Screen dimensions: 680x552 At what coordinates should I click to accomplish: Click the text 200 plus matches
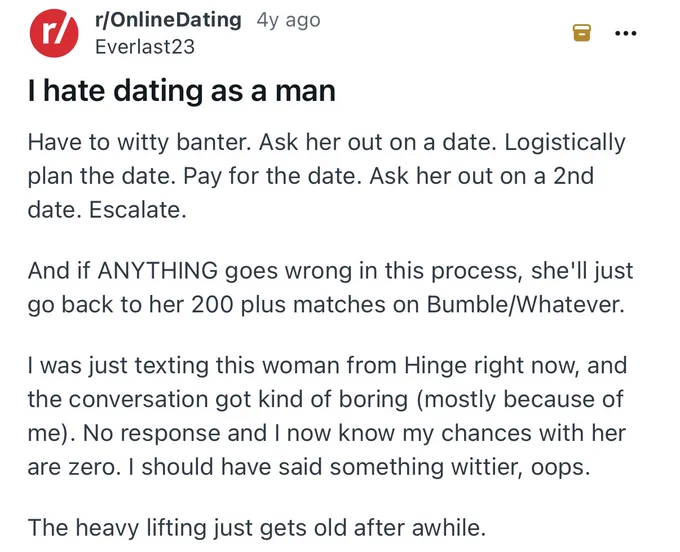click(288, 304)
